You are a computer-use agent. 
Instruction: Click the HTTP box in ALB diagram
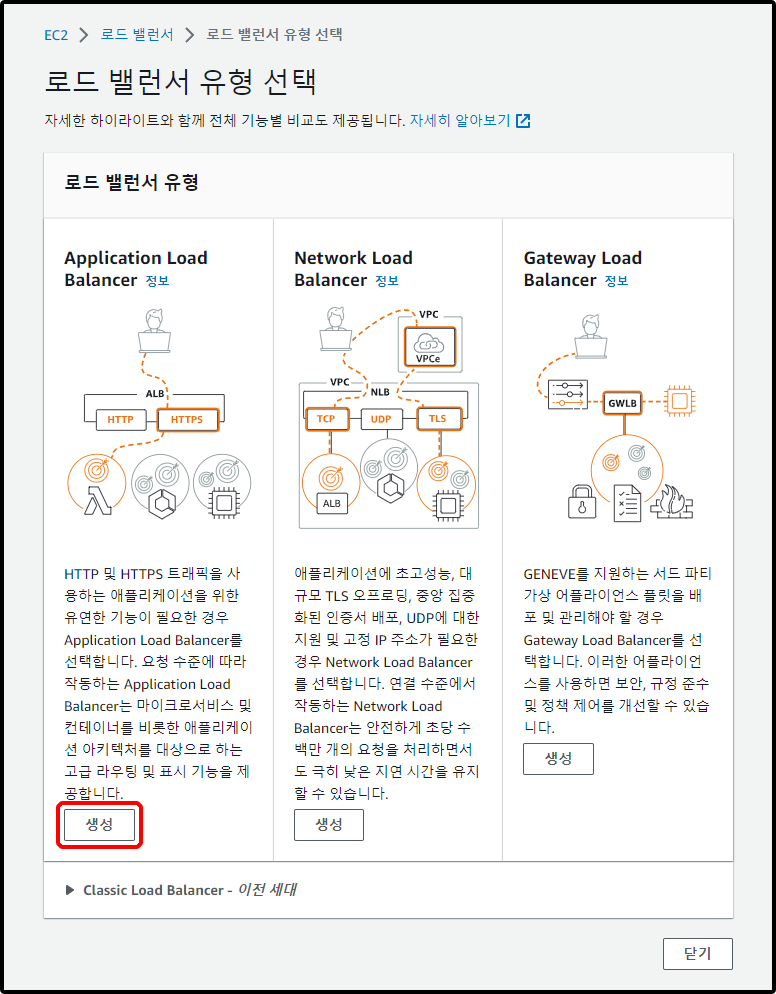pyautogui.click(x=120, y=420)
